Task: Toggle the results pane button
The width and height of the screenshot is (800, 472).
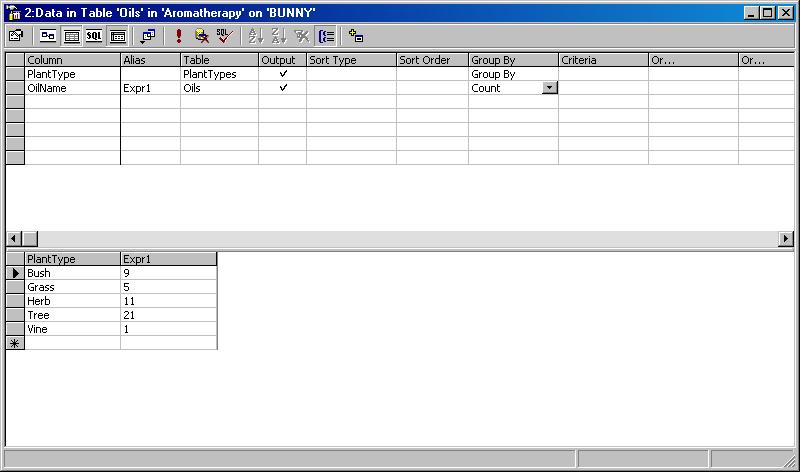Action: point(117,36)
